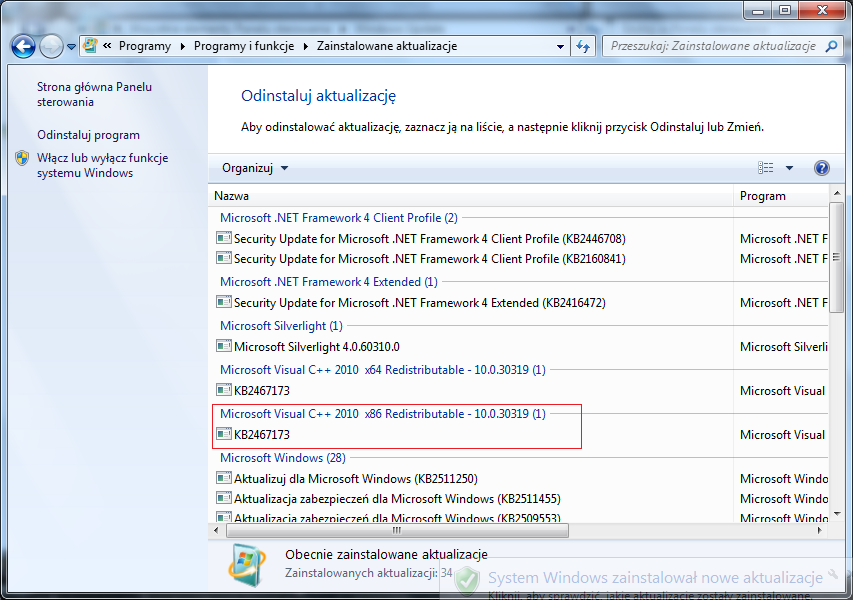Open the view options dropdown arrow
853x600 pixels.
pyautogui.click(x=789, y=168)
